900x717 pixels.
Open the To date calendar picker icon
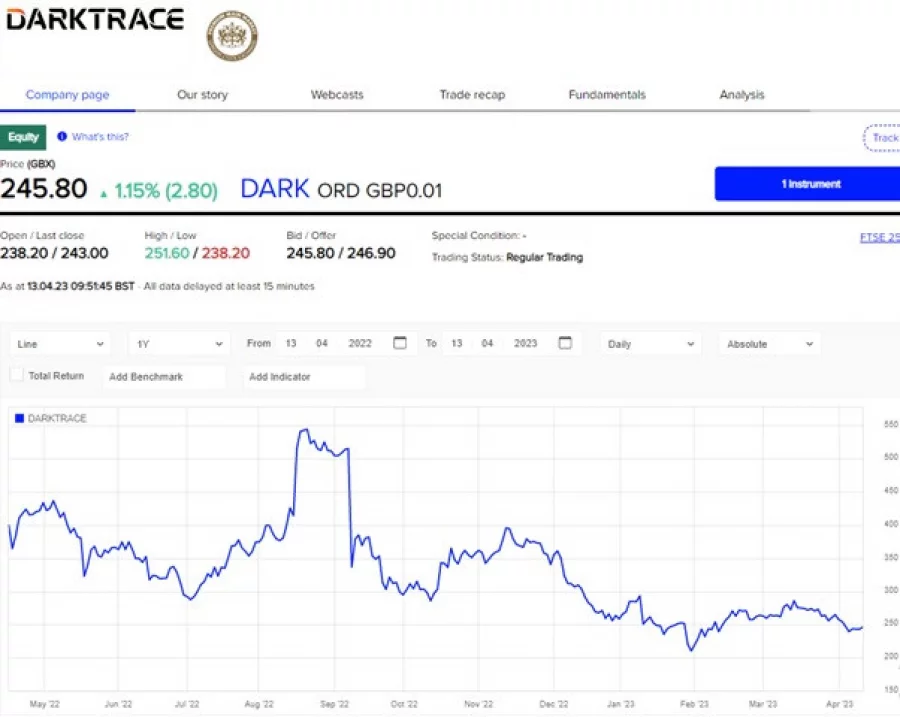[565, 343]
